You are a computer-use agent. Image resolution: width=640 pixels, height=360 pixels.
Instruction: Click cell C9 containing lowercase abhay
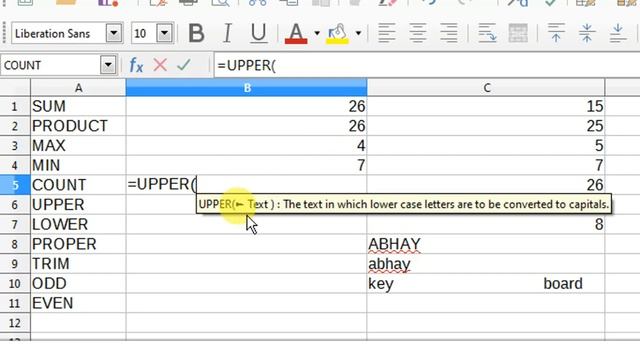click(x=486, y=264)
